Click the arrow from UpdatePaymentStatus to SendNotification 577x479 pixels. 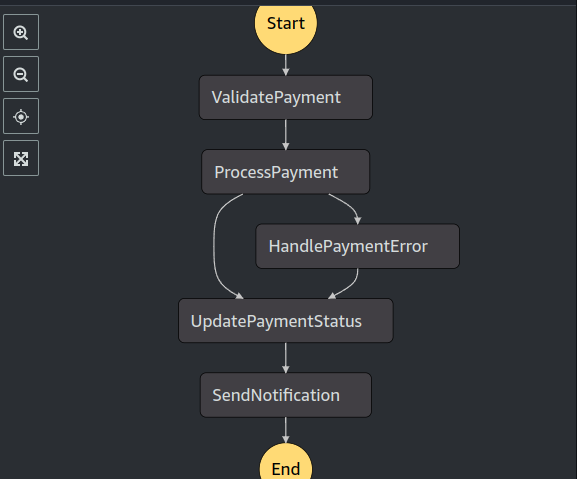point(286,358)
